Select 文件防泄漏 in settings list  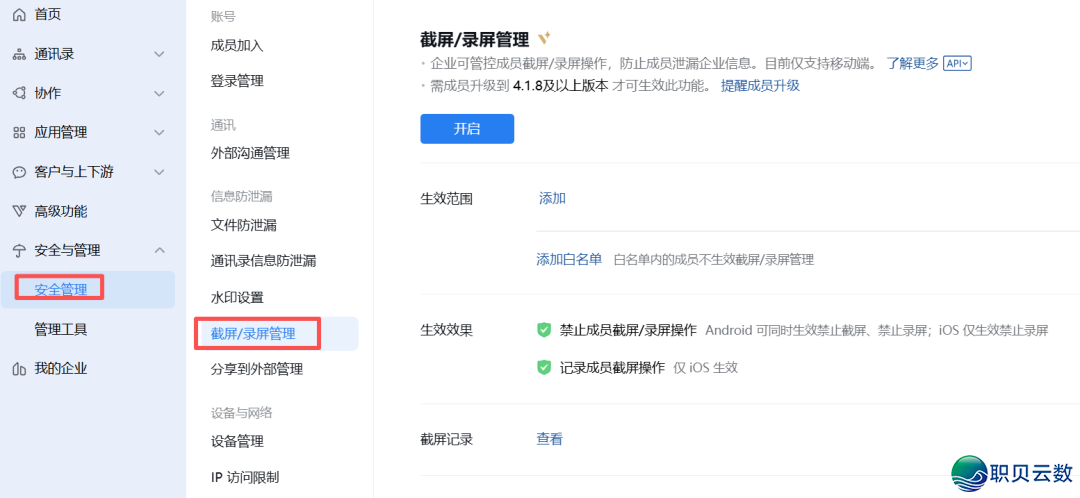[243, 225]
